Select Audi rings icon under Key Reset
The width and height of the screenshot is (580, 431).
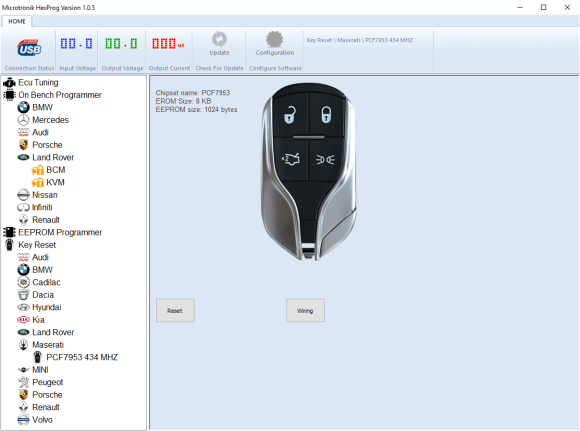(x=23, y=257)
